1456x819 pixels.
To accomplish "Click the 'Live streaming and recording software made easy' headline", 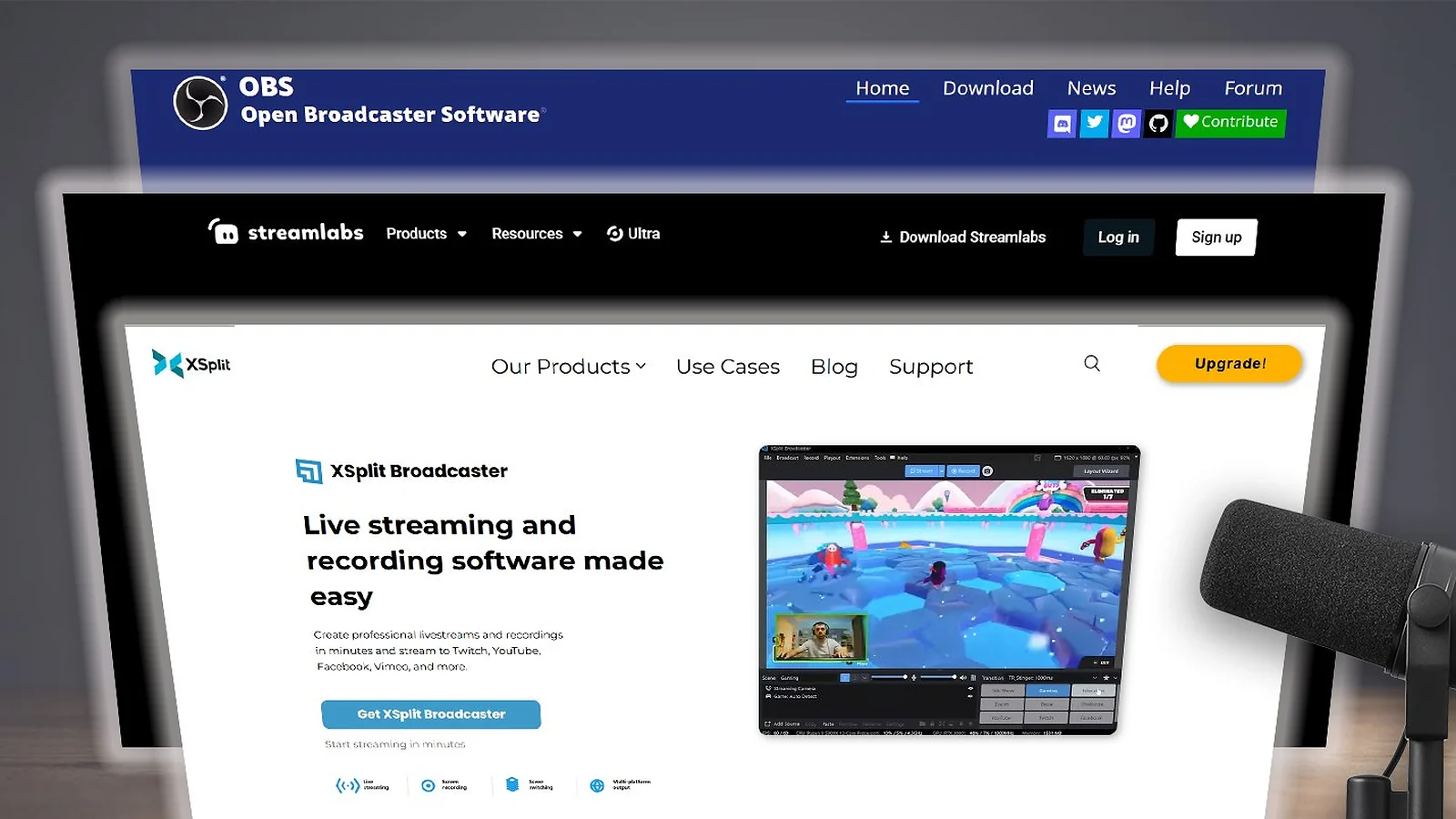I will click(483, 561).
